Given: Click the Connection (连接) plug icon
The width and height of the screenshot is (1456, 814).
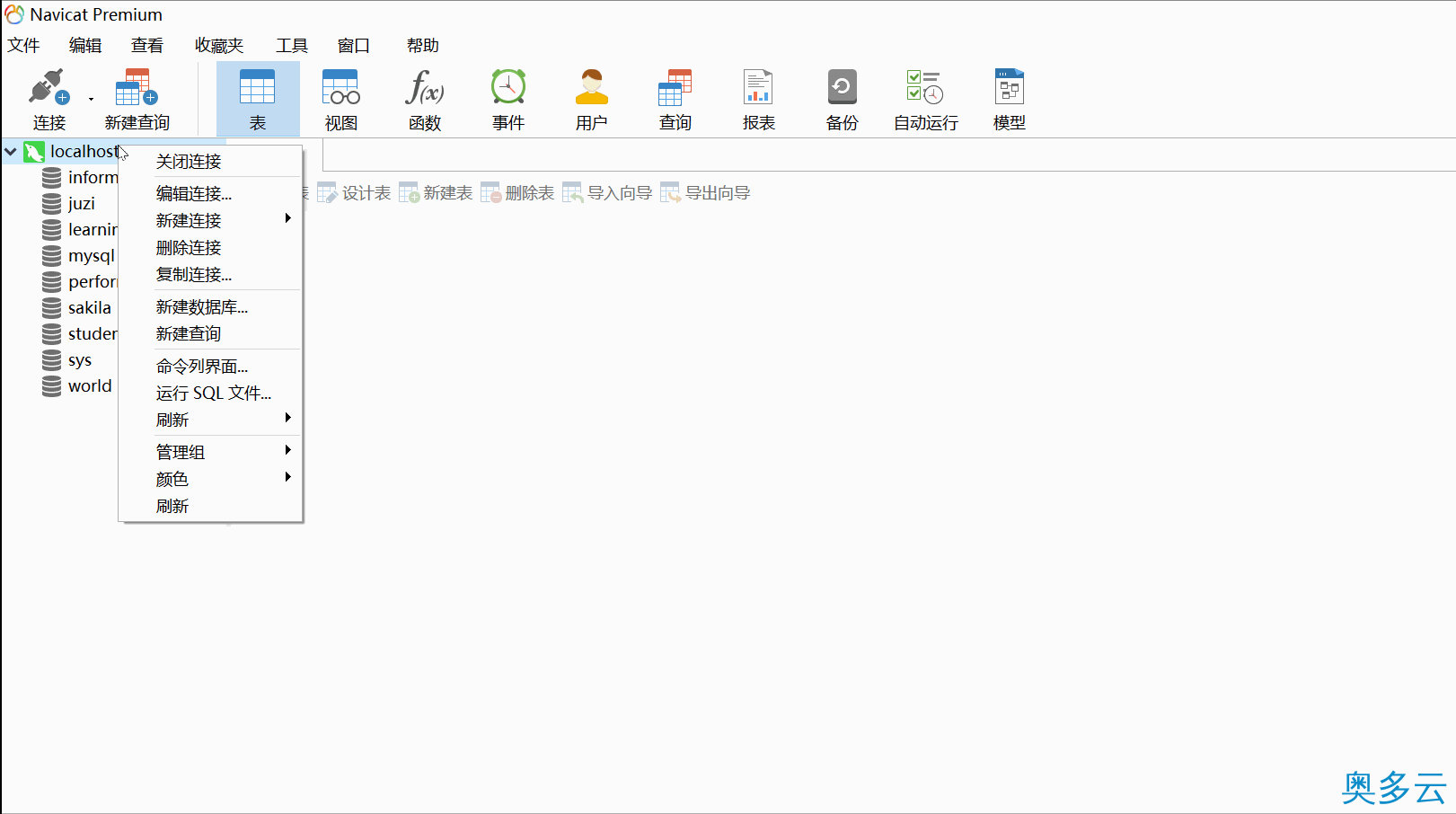Looking at the screenshot, I should tap(49, 88).
